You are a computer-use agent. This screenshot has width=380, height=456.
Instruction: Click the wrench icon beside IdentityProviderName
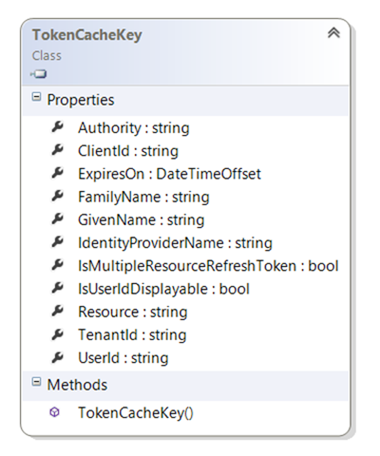(x=57, y=242)
